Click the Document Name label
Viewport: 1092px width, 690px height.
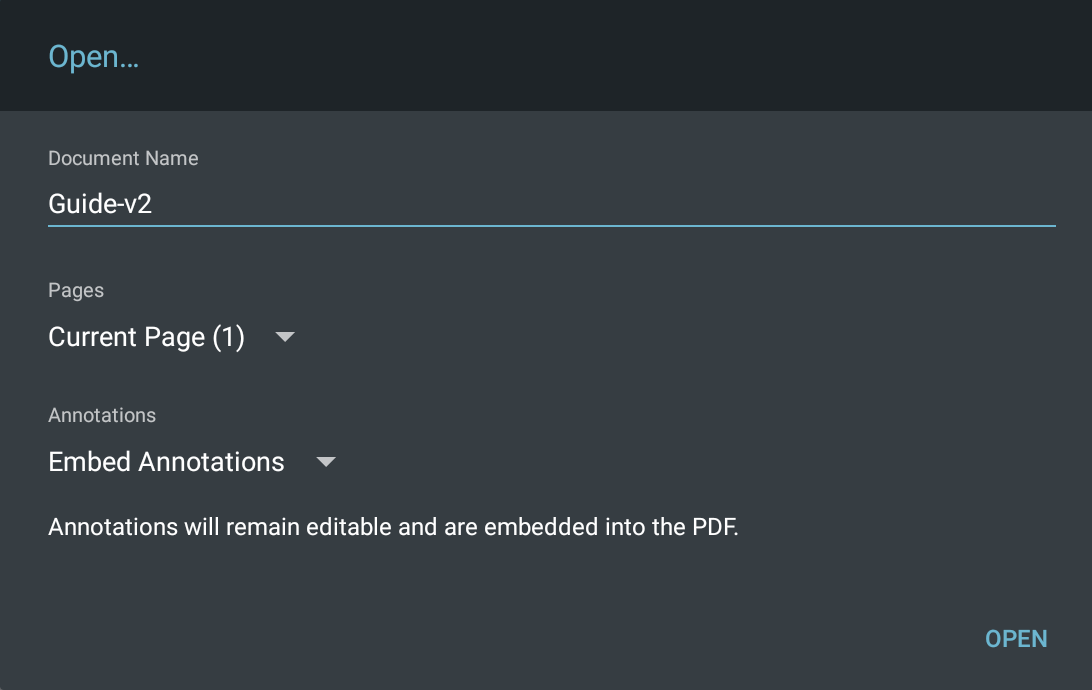click(x=123, y=158)
